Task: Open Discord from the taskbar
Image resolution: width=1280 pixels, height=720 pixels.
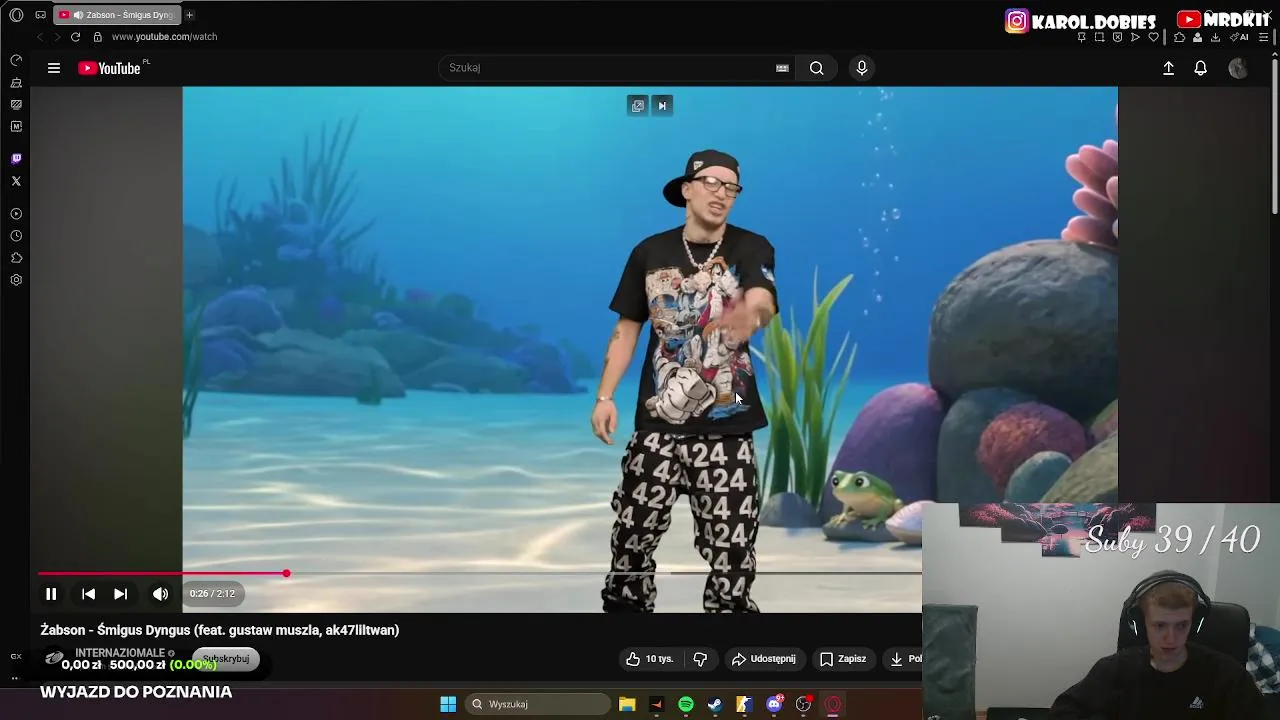Action: click(x=774, y=704)
